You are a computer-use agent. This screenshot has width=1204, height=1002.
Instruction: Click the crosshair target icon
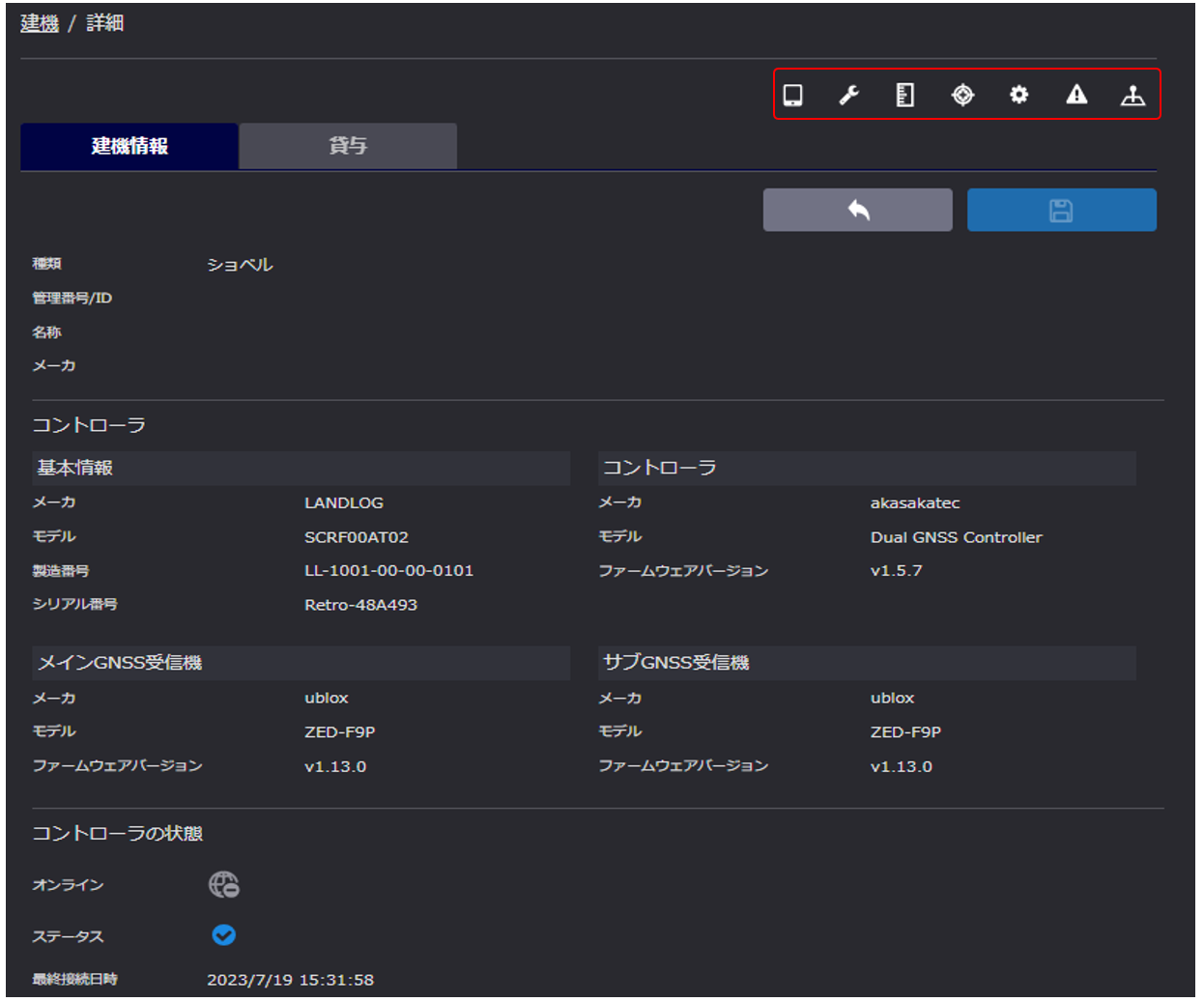pos(962,95)
